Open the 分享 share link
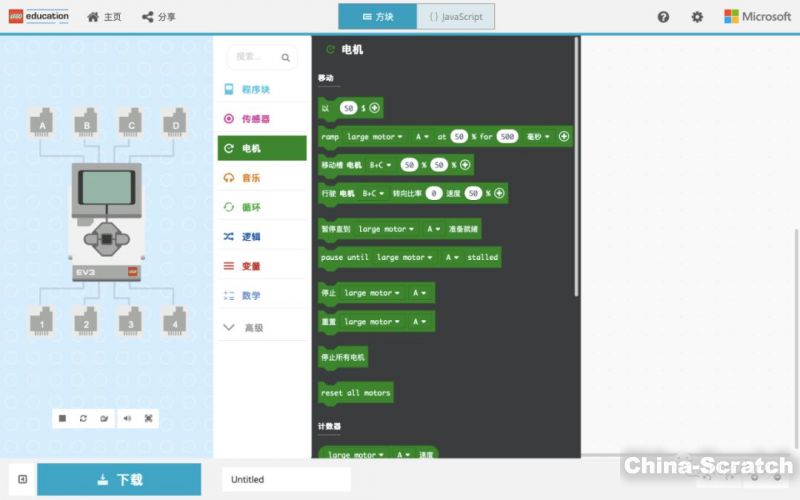This screenshot has width=800, height=500. 158,17
